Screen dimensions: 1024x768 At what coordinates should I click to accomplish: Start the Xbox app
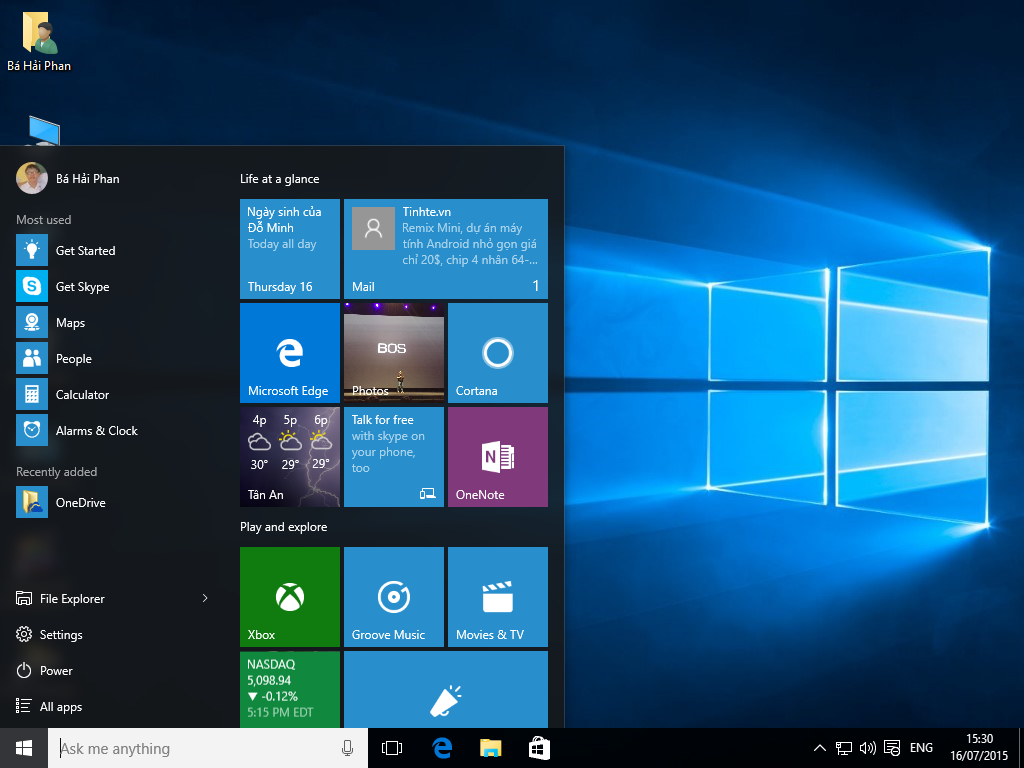tap(289, 596)
